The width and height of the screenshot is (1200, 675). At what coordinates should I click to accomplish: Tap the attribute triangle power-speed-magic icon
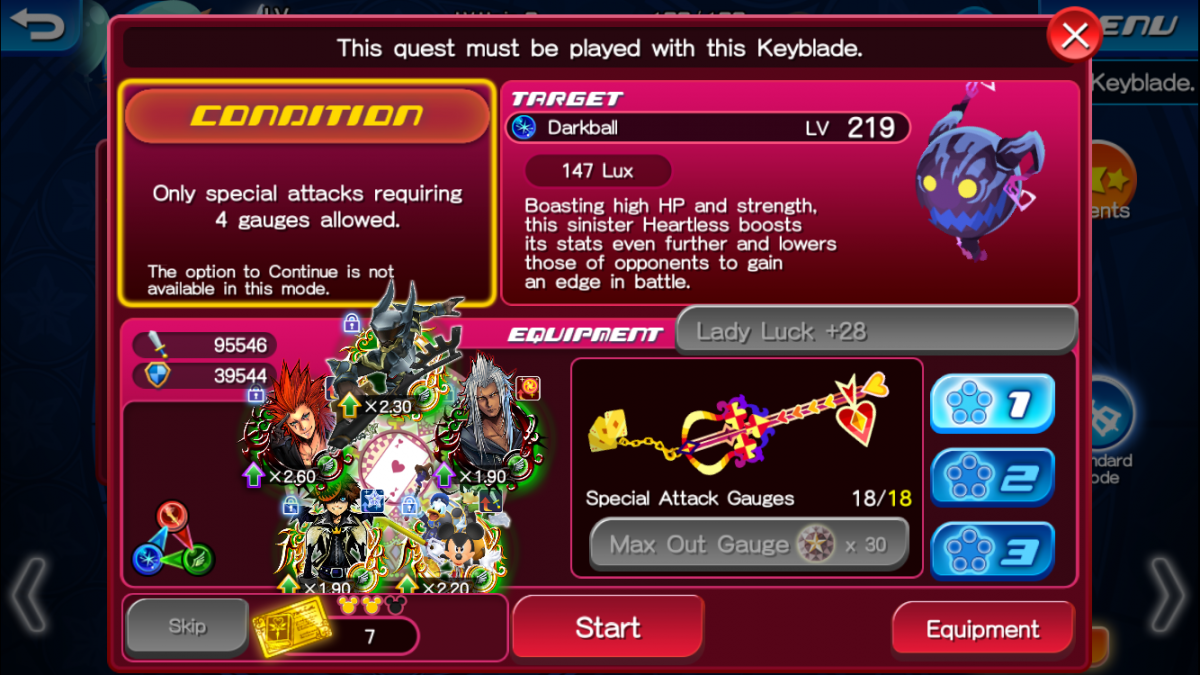173,538
